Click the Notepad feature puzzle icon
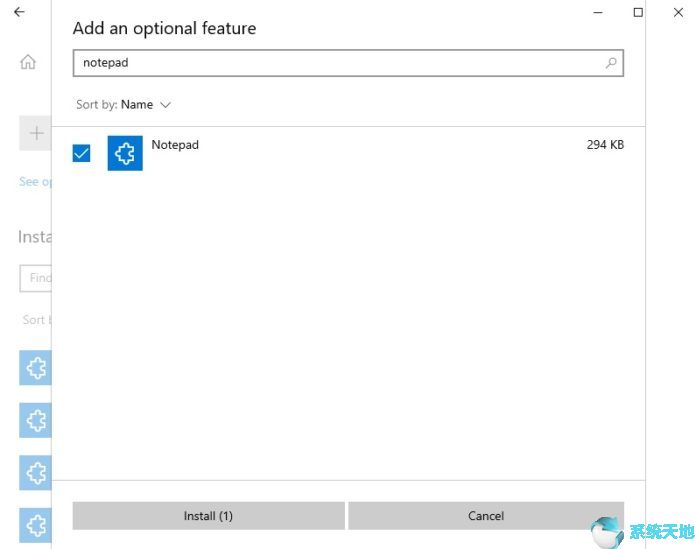Viewport: 696px width, 549px height. [x=125, y=153]
